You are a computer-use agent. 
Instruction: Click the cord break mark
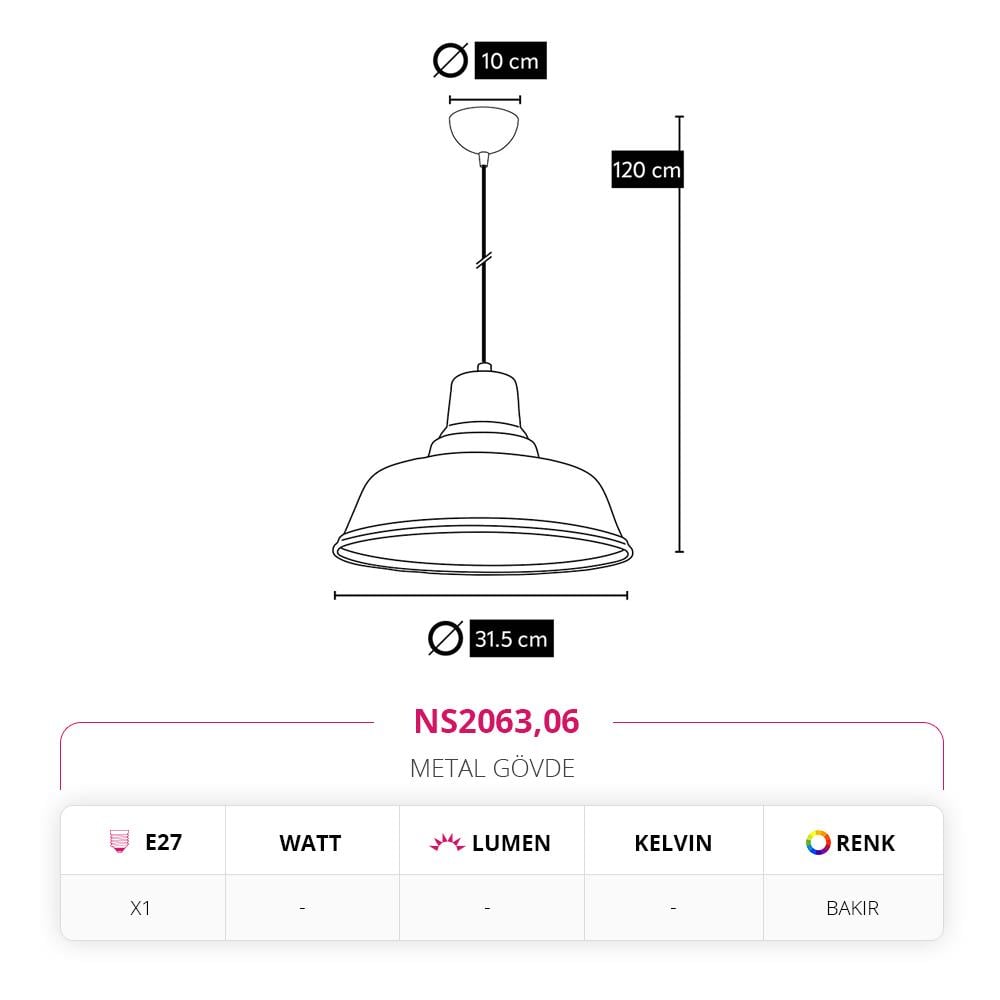[485, 260]
